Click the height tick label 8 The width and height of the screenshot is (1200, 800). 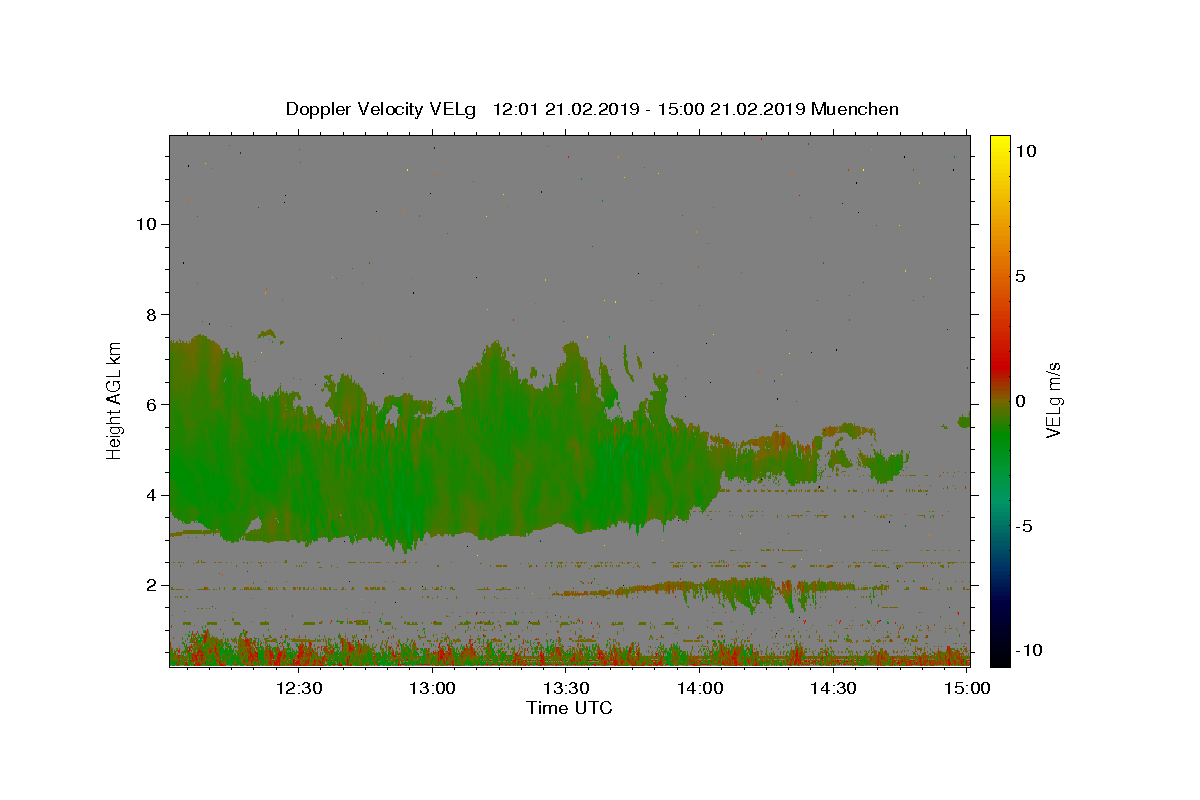tap(153, 314)
